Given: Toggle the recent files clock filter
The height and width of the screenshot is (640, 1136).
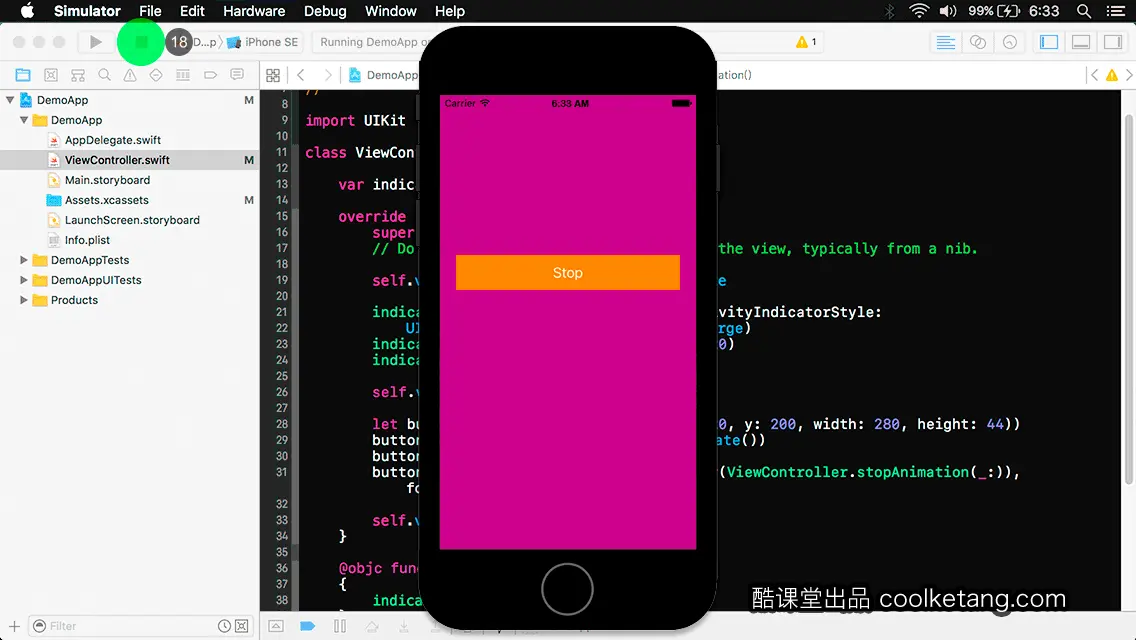Looking at the screenshot, I should 225,626.
